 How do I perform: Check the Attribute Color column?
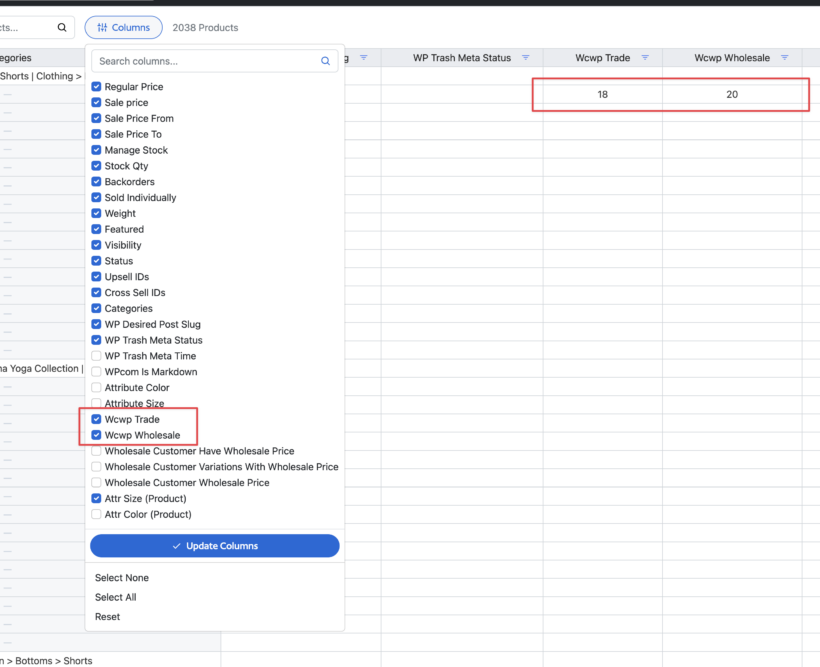tap(95, 387)
